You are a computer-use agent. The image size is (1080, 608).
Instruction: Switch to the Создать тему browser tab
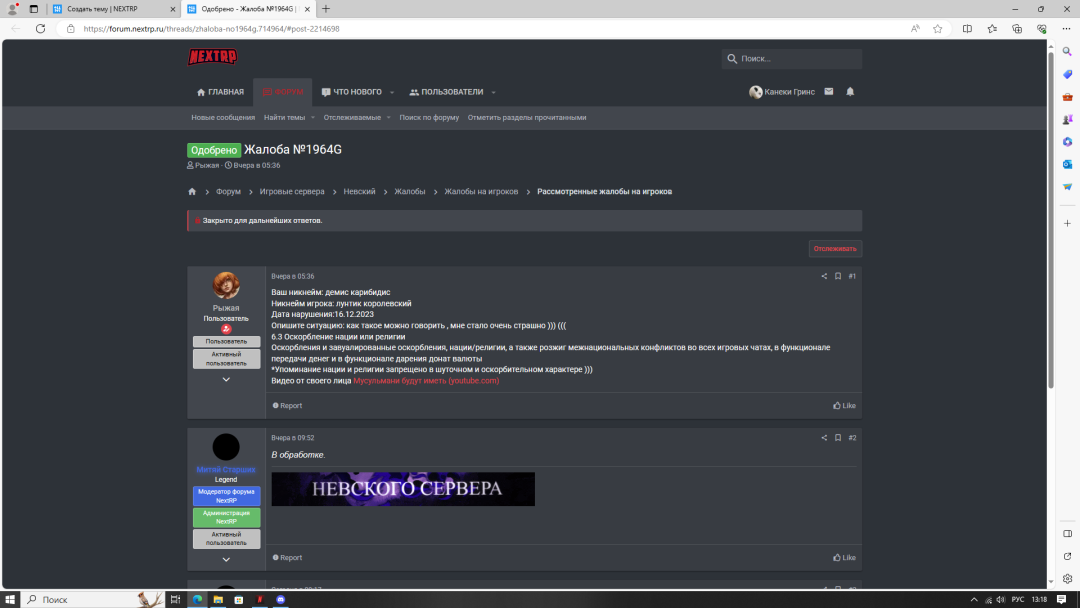(108, 9)
